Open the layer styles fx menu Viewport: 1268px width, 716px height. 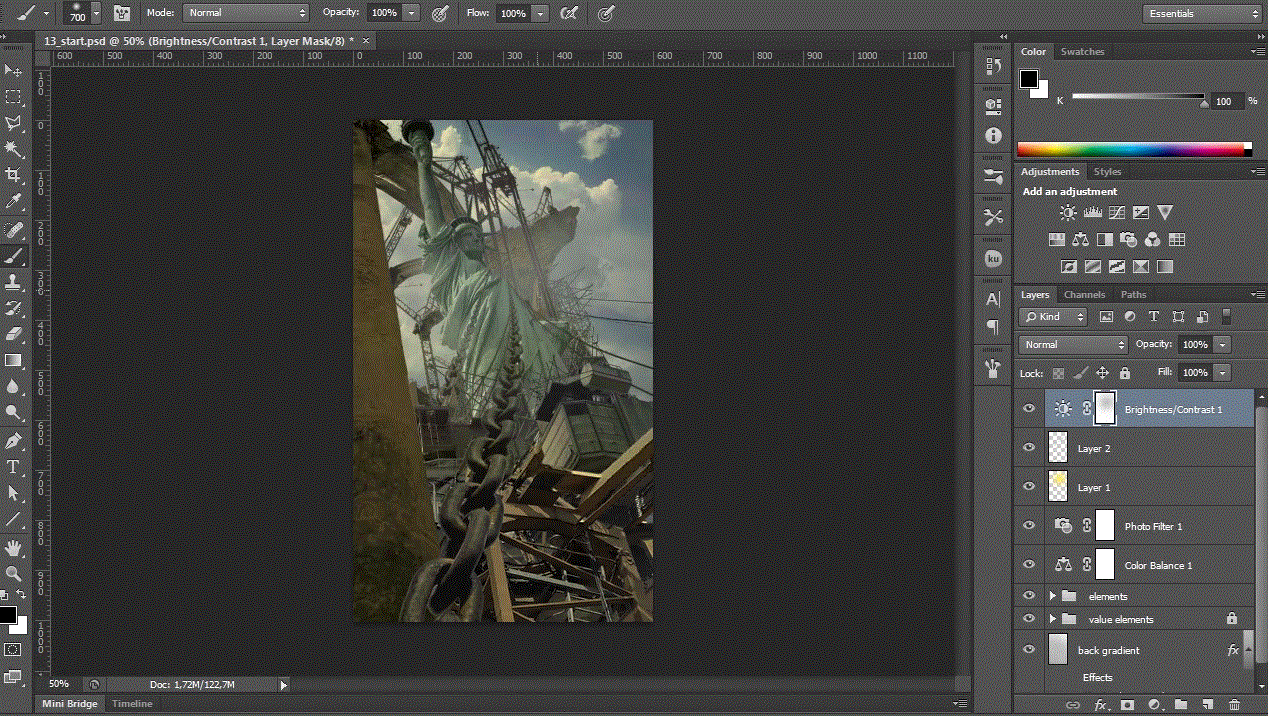click(x=1101, y=705)
